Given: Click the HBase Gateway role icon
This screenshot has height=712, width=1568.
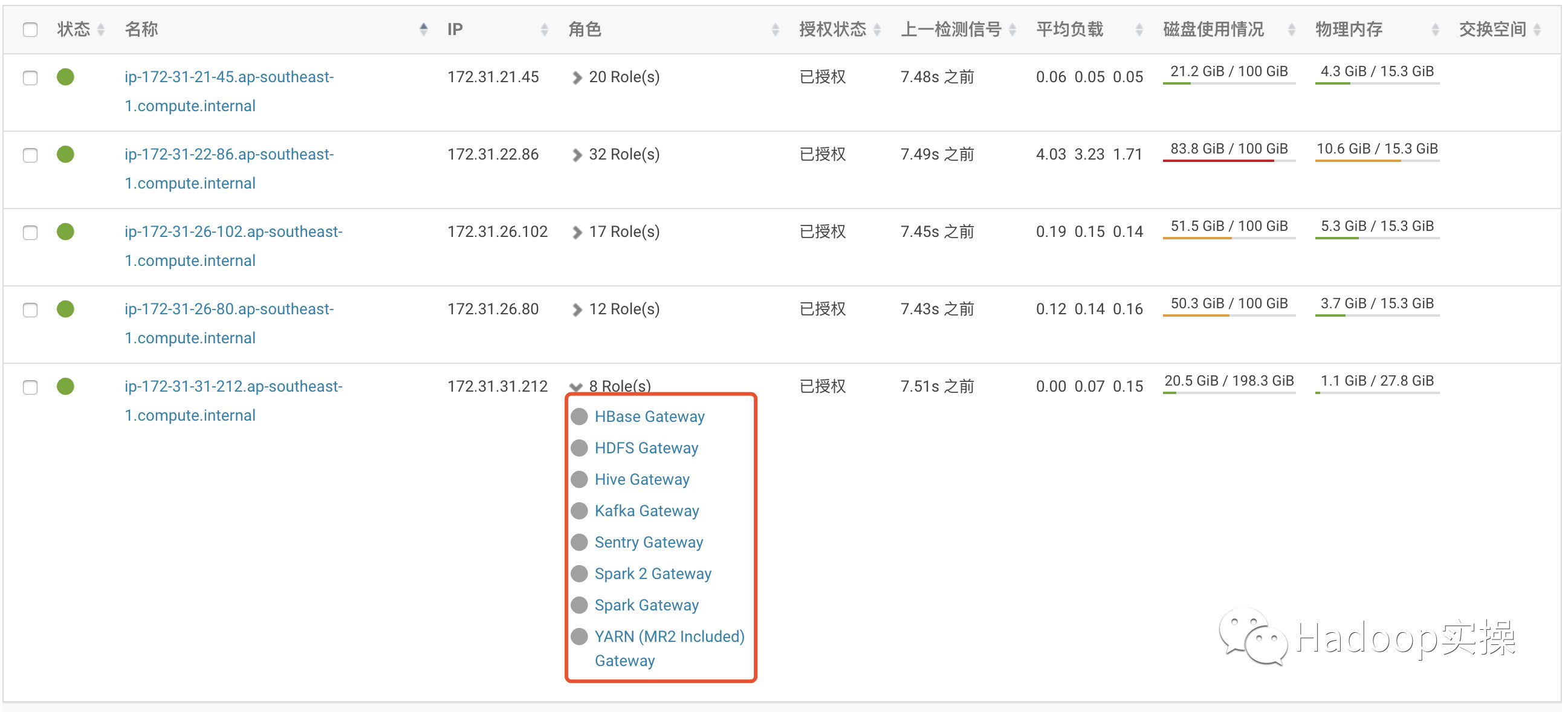Looking at the screenshot, I should [580, 418].
